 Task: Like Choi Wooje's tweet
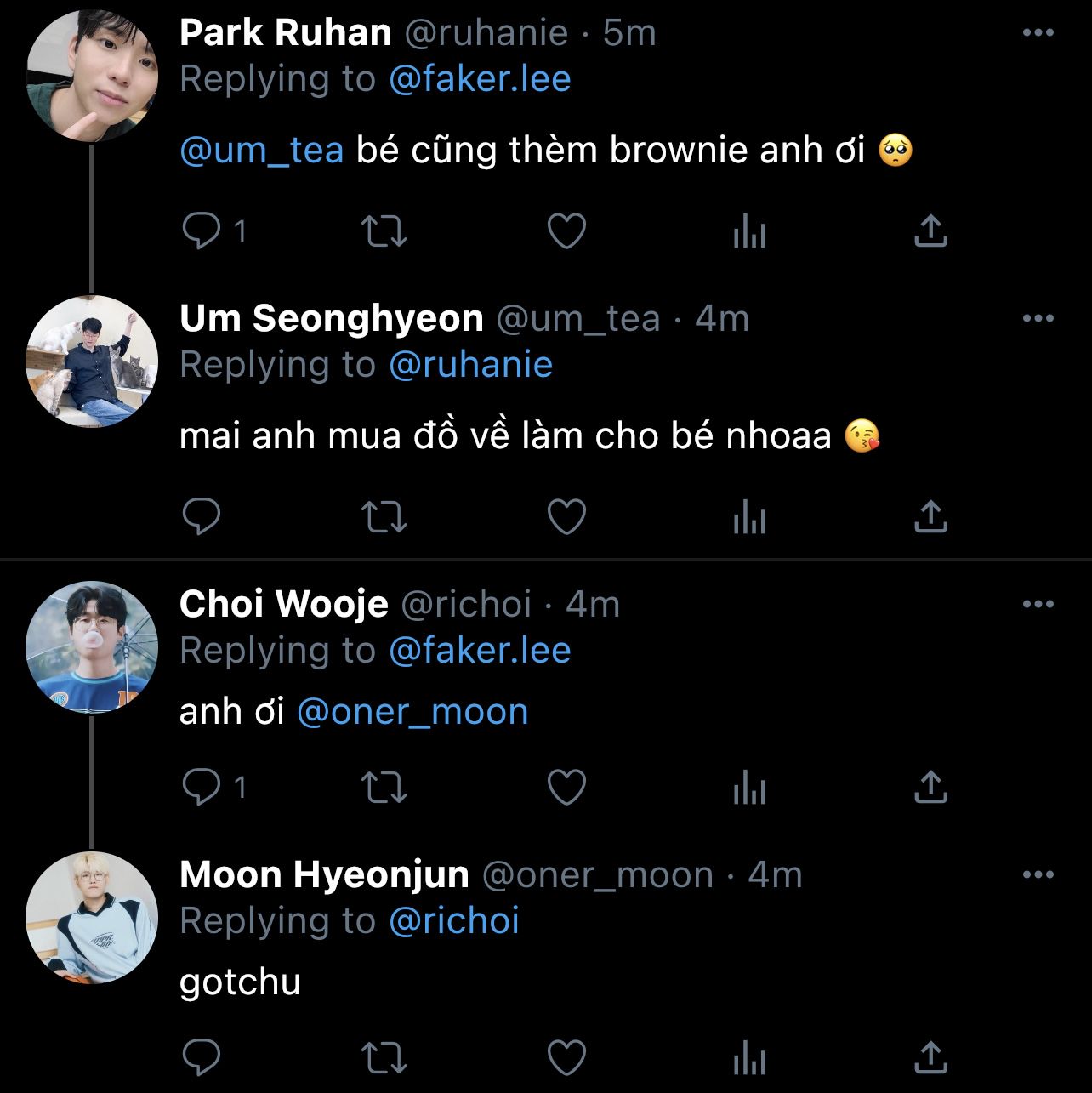[x=566, y=788]
